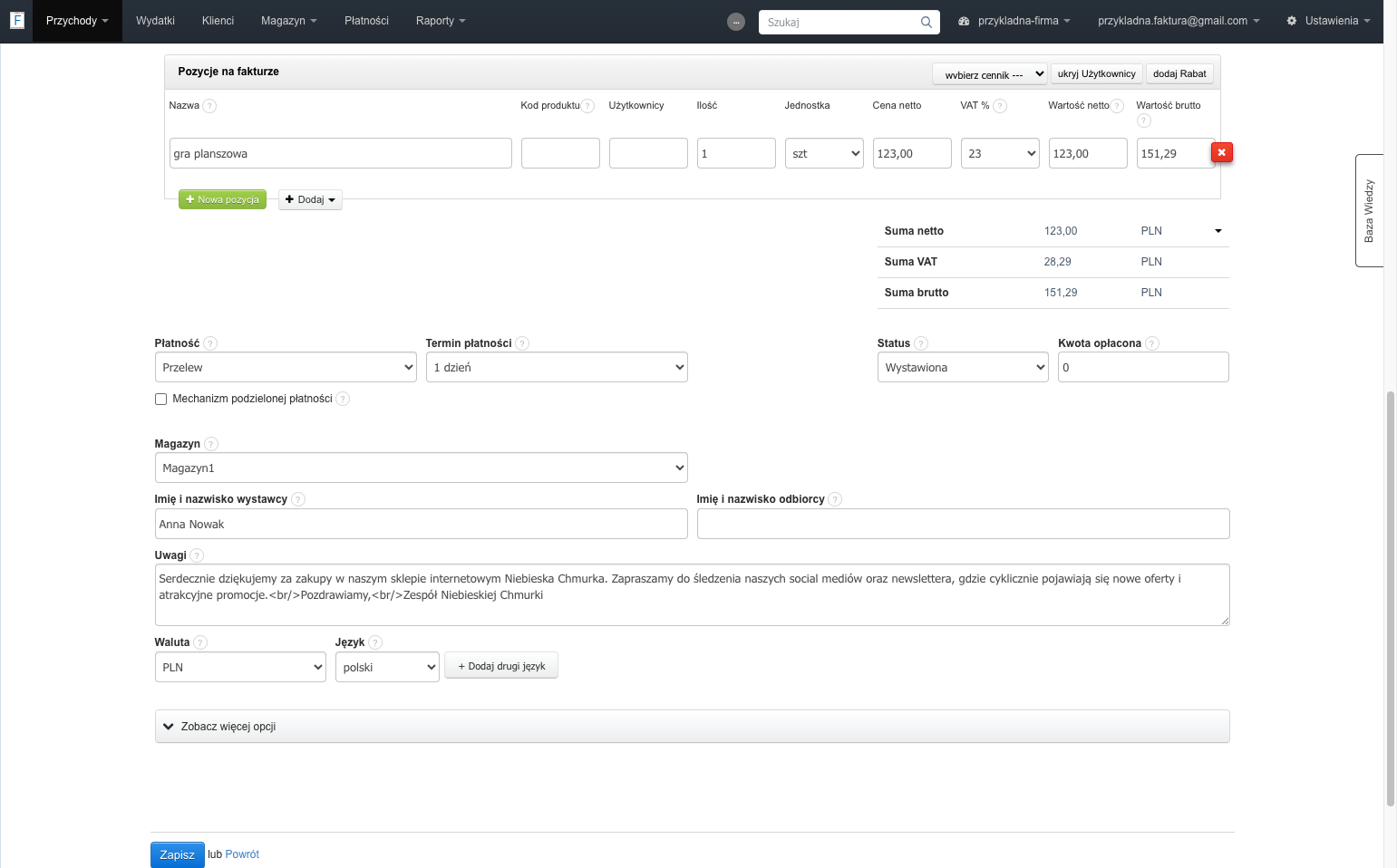Open help tooltip next to Termin płatności

(522, 343)
